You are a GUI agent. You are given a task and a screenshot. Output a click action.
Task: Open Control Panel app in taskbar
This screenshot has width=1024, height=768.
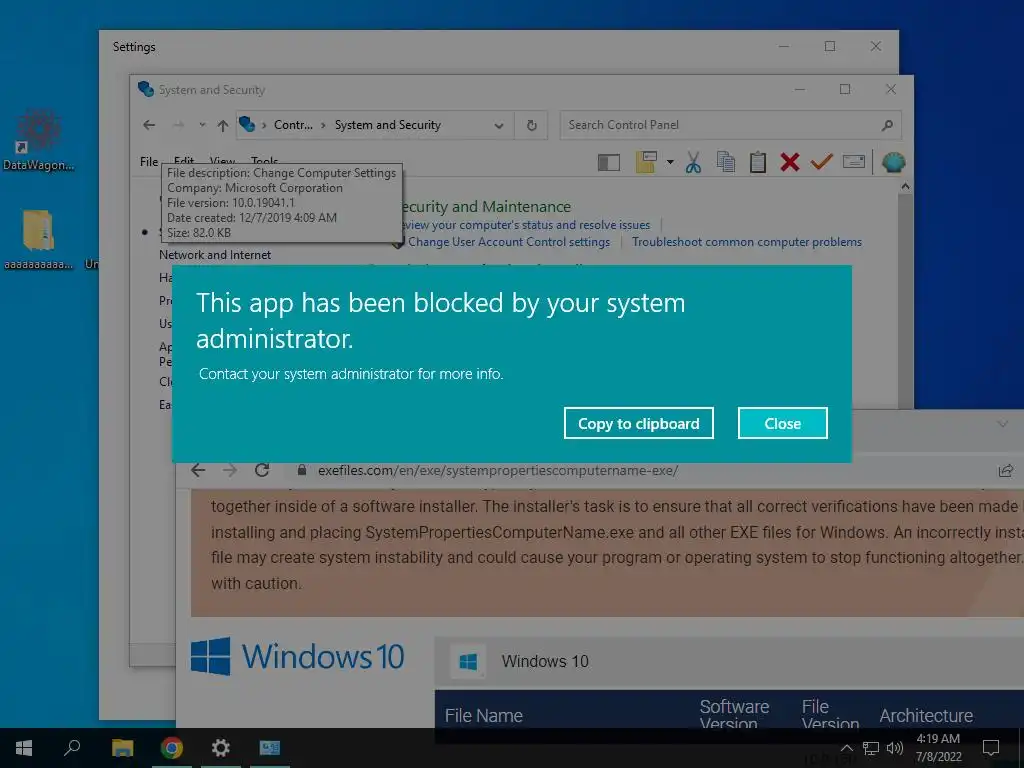coord(270,748)
